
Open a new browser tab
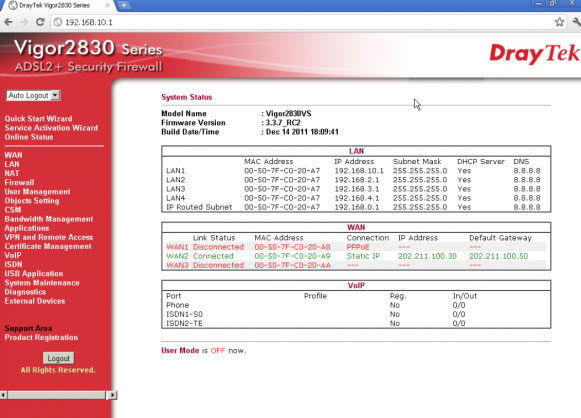(124, 5)
